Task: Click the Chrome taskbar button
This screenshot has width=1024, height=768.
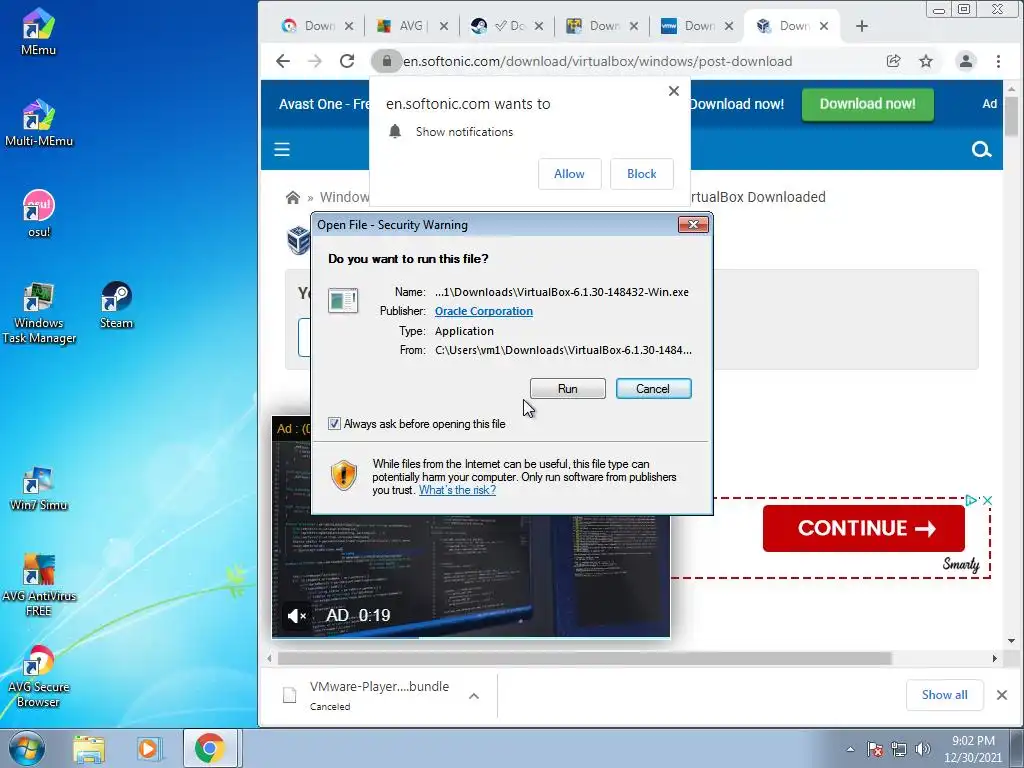Action: (x=209, y=748)
